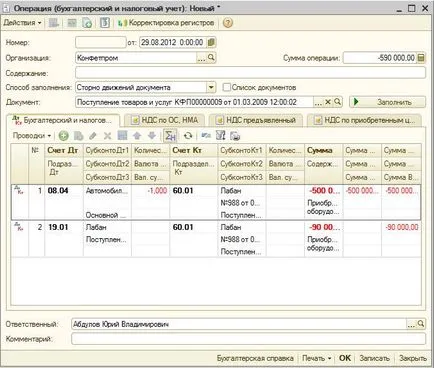The image size is (434, 368).
Task: Click the Закрыть button
Action: pyautogui.click(x=413, y=358)
